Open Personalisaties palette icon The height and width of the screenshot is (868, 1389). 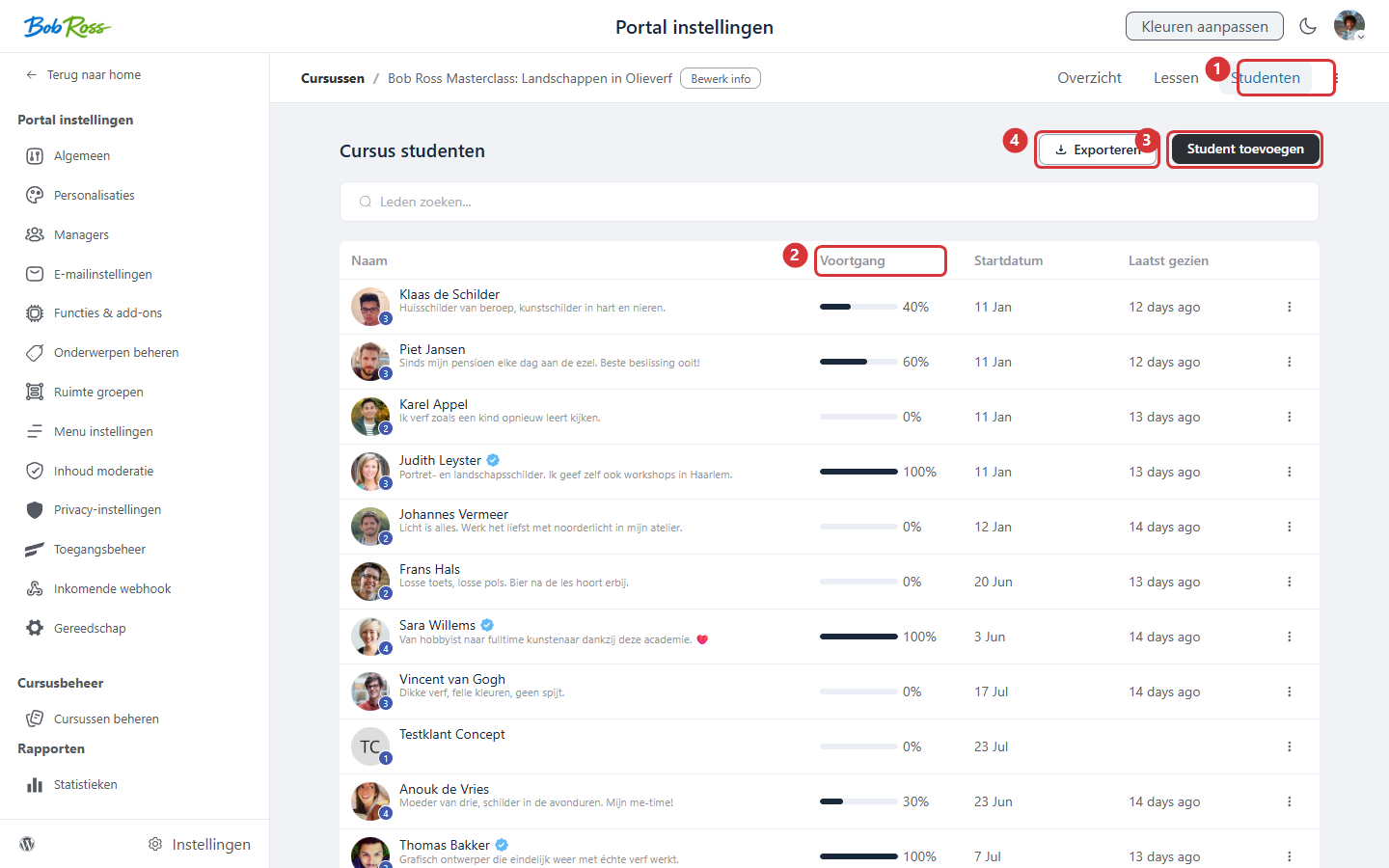[x=35, y=196]
